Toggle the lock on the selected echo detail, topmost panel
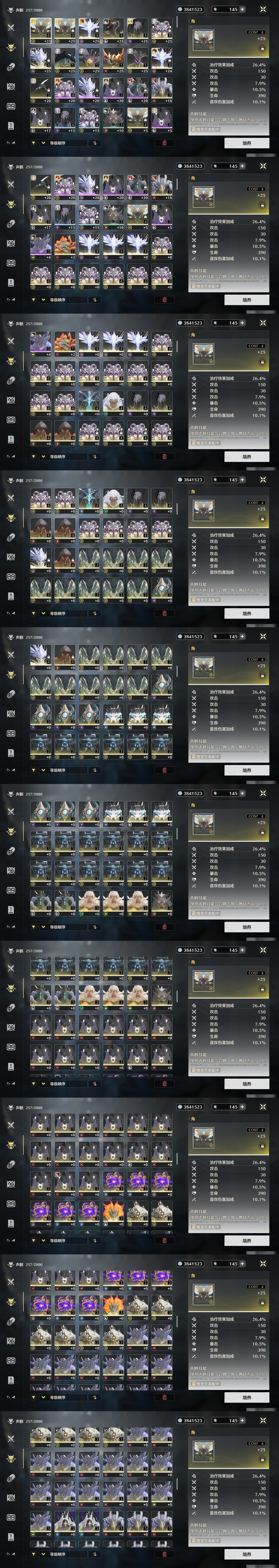 (x=263, y=48)
